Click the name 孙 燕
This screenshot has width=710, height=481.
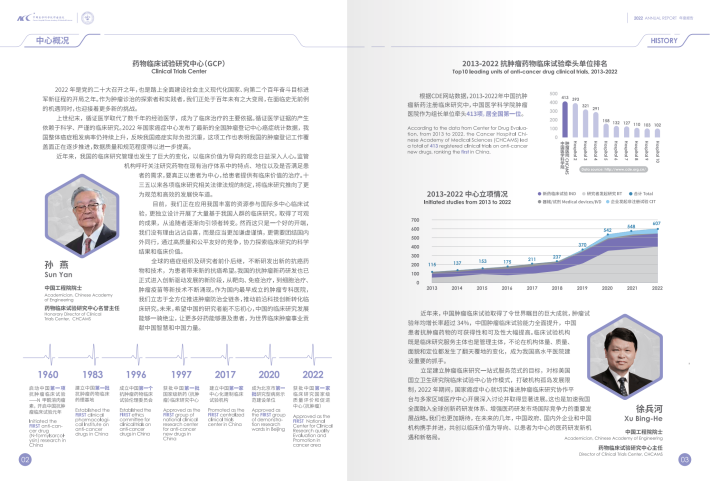(57, 265)
